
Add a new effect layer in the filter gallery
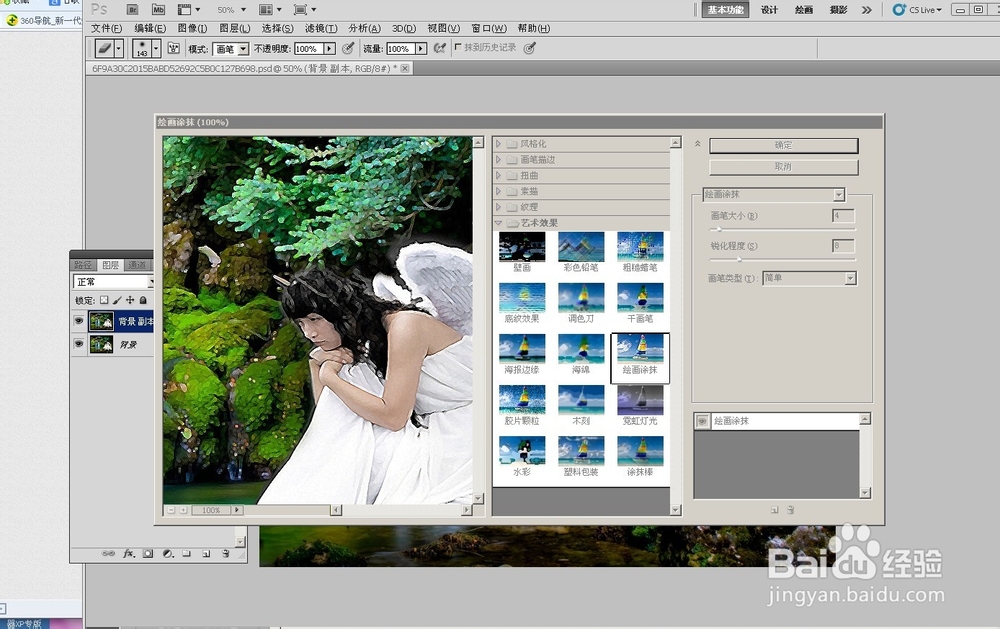point(775,510)
